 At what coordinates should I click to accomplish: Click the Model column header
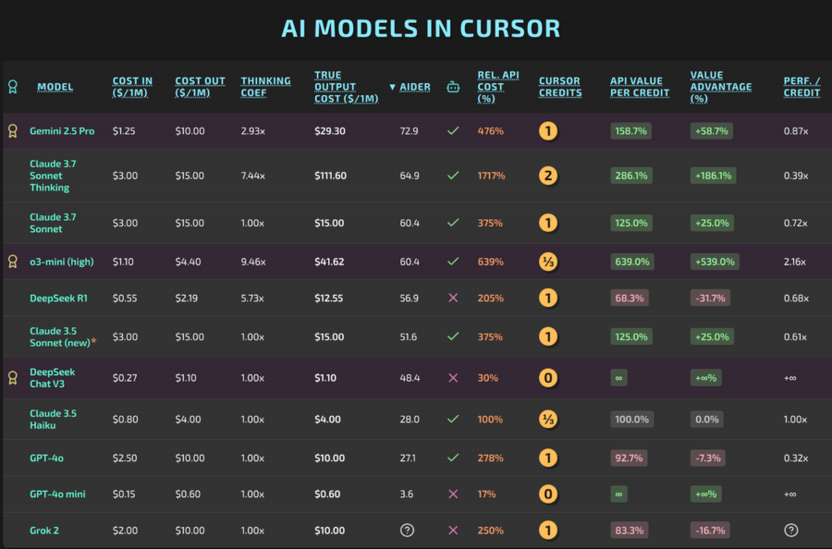(55, 87)
